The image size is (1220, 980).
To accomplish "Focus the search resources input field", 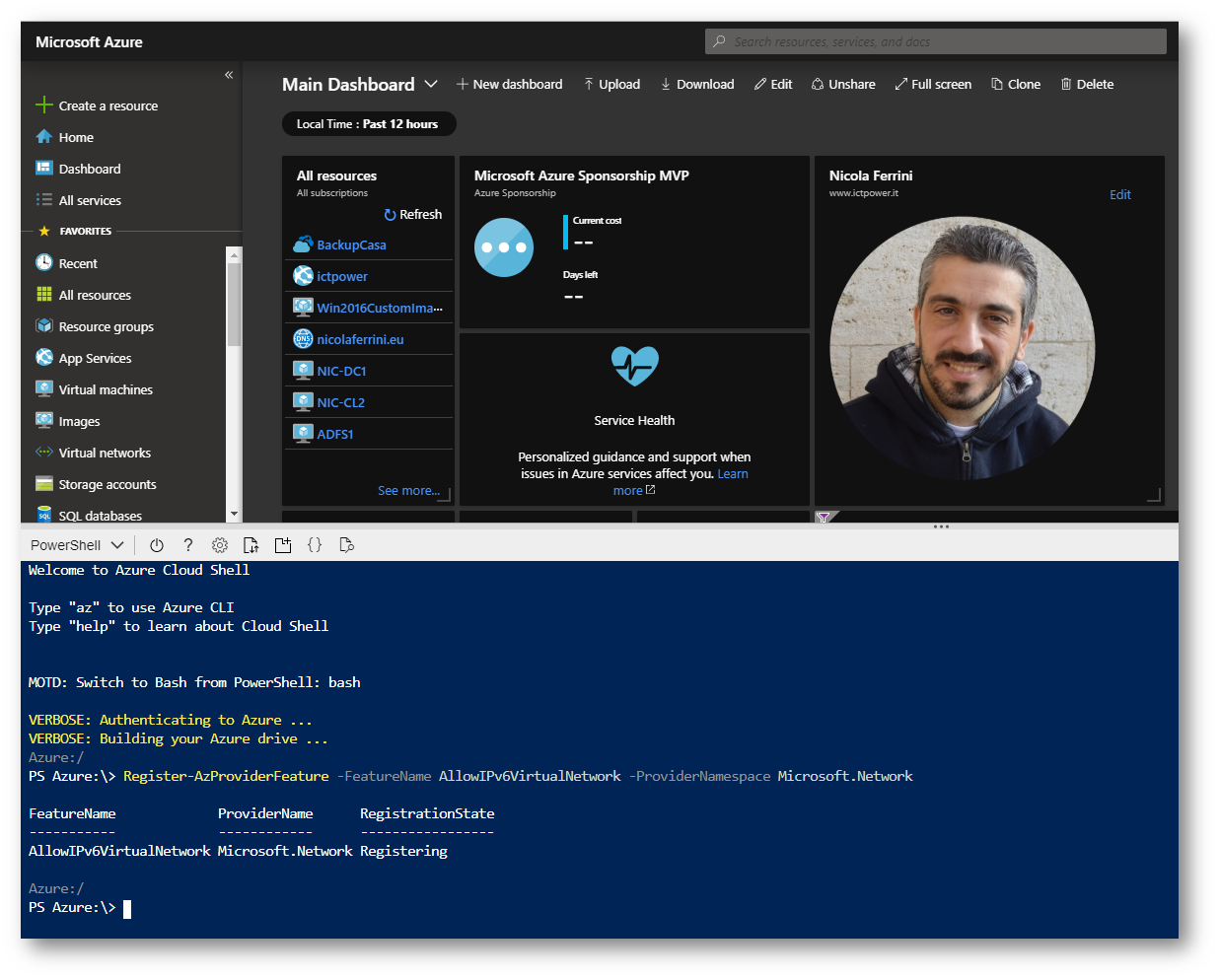I will point(936,41).
